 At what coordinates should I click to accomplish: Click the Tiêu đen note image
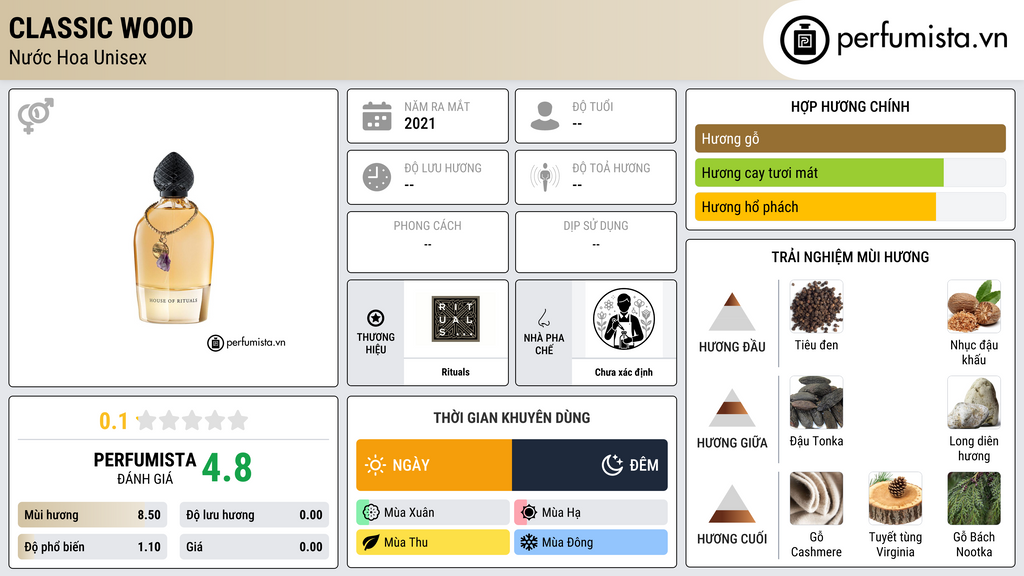point(816,307)
